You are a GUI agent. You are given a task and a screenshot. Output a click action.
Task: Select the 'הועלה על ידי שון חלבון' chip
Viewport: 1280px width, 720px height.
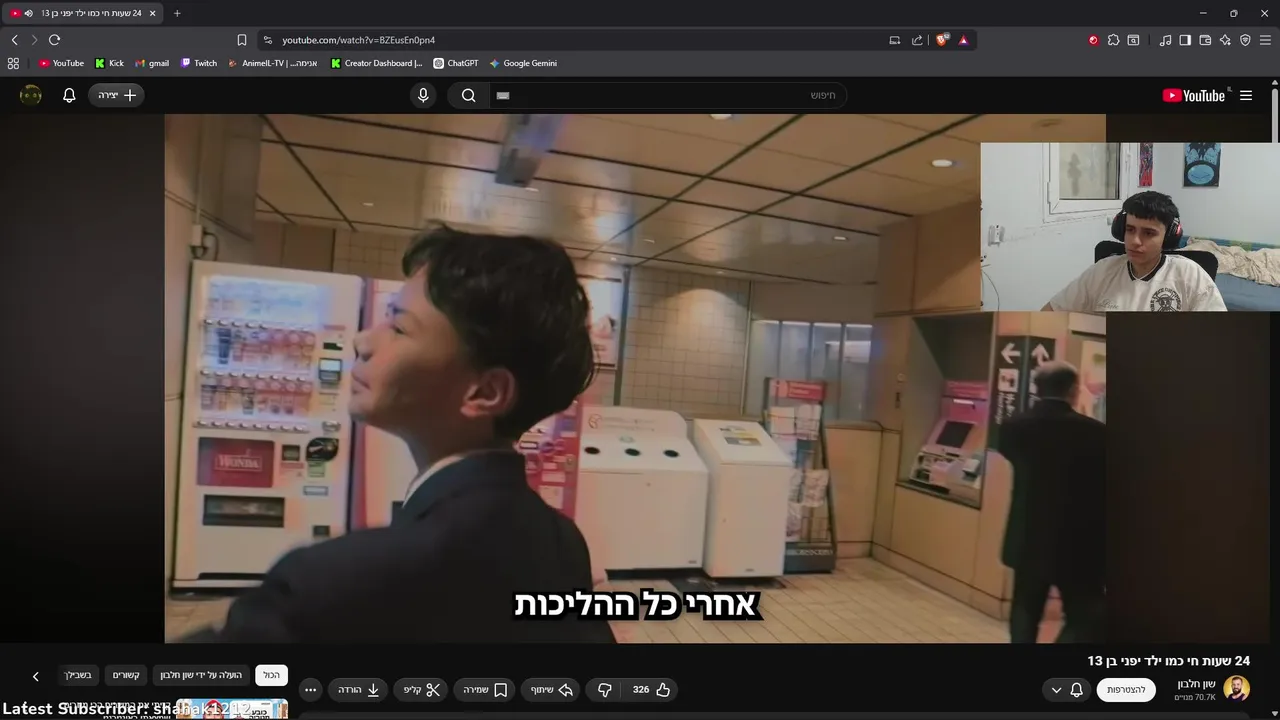[201, 675]
